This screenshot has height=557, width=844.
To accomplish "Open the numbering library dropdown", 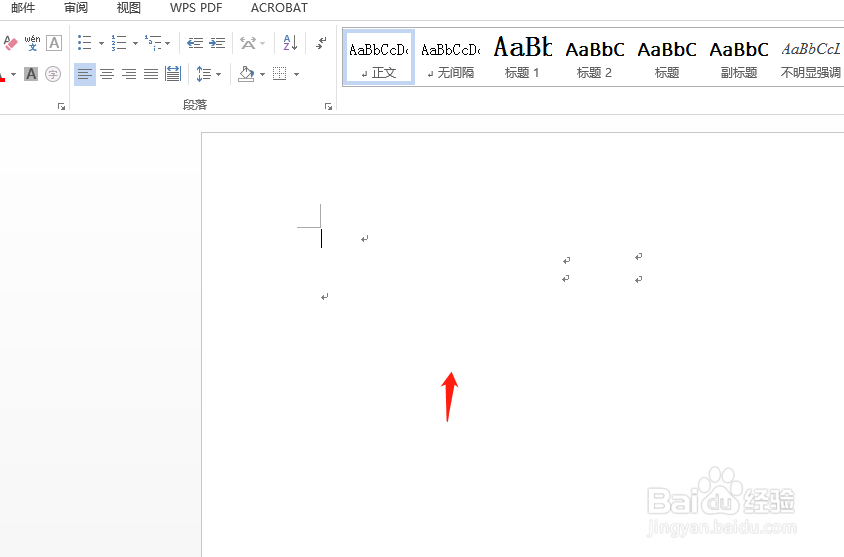I will (x=135, y=43).
